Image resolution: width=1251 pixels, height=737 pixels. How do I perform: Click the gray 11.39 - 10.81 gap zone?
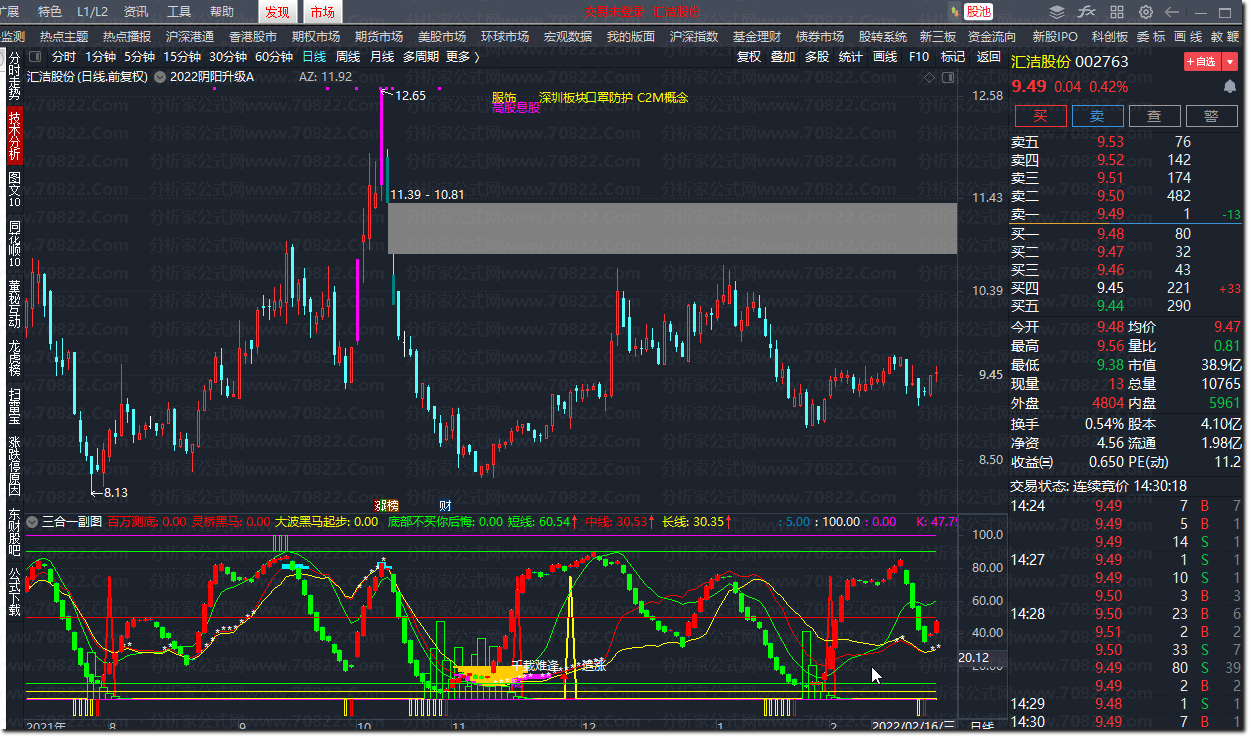(672, 228)
